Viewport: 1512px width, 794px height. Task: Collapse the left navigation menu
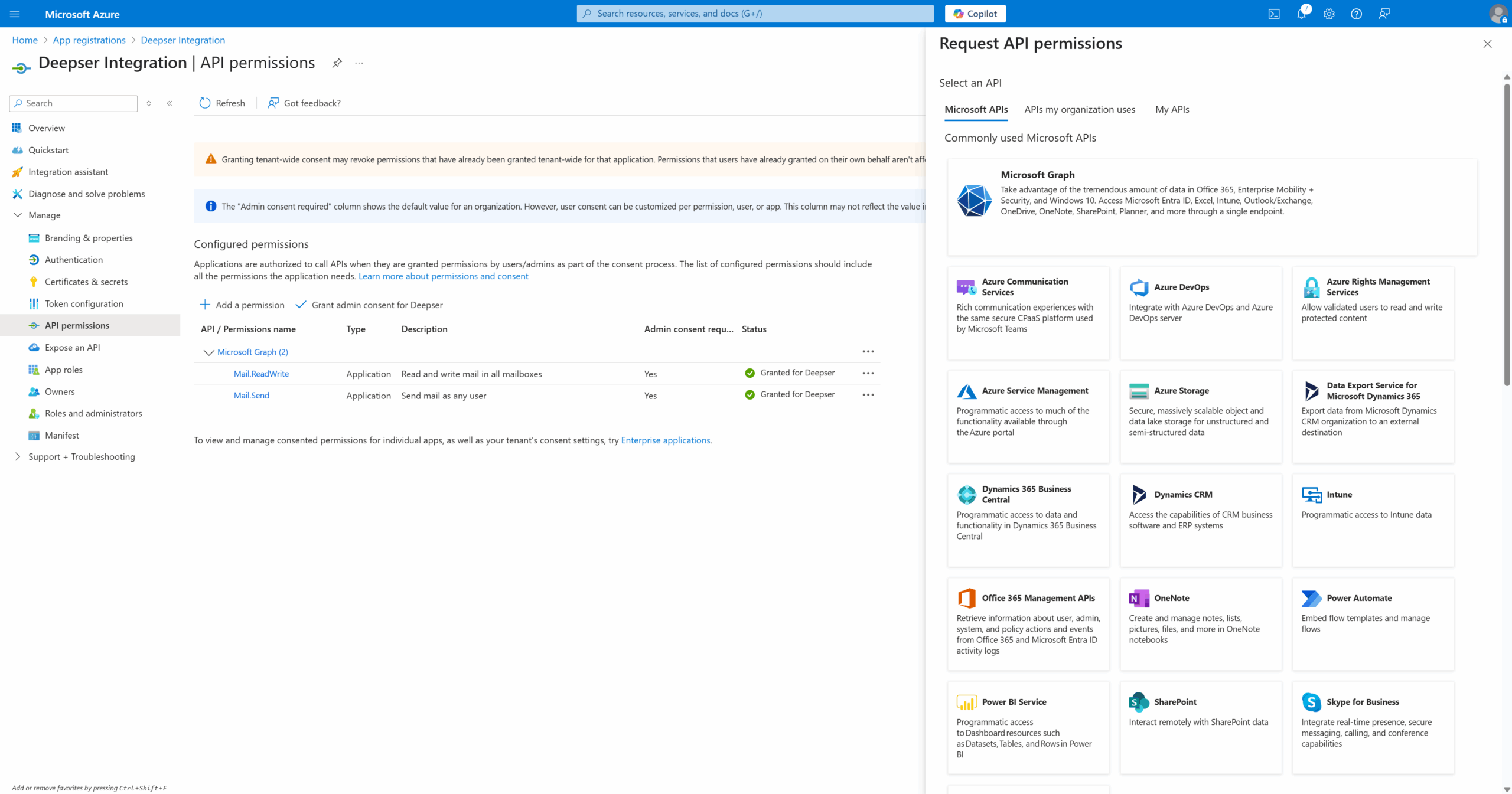tap(170, 103)
